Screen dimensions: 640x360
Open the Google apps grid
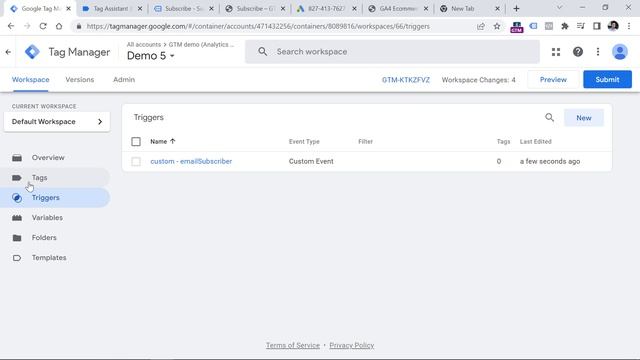tap(556, 52)
